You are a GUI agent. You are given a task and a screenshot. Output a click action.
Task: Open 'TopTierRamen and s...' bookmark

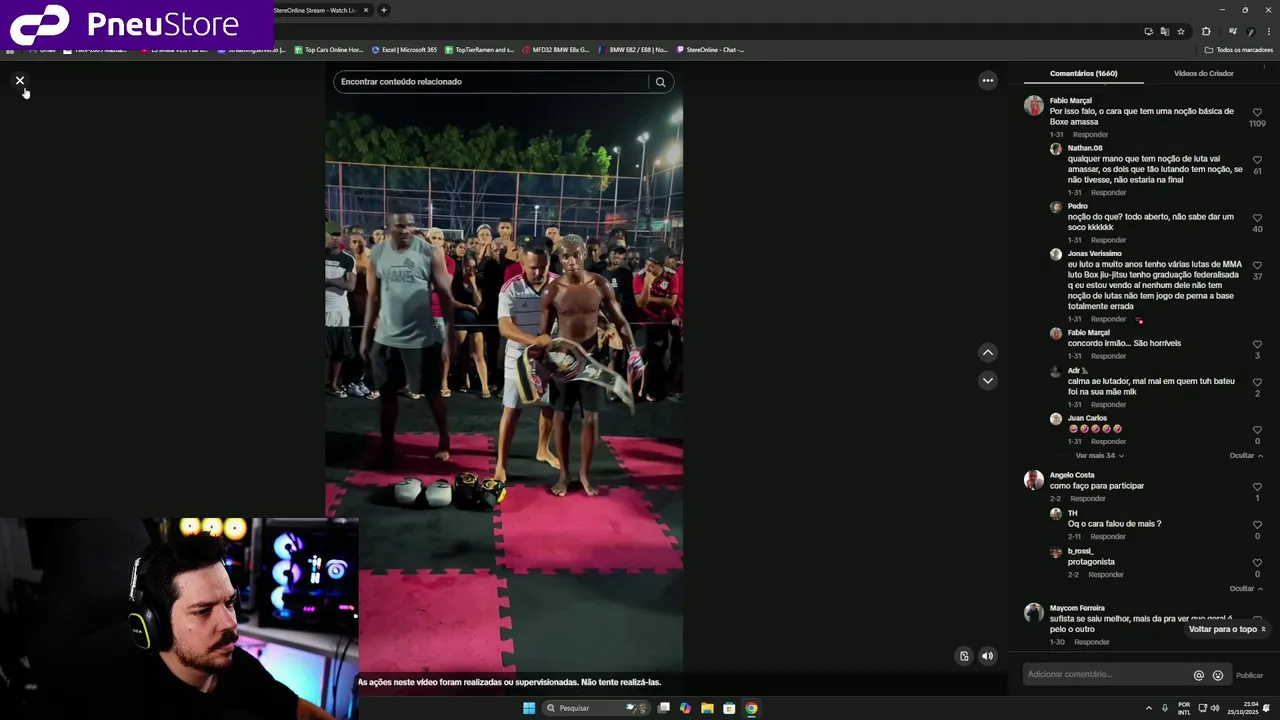(479, 50)
